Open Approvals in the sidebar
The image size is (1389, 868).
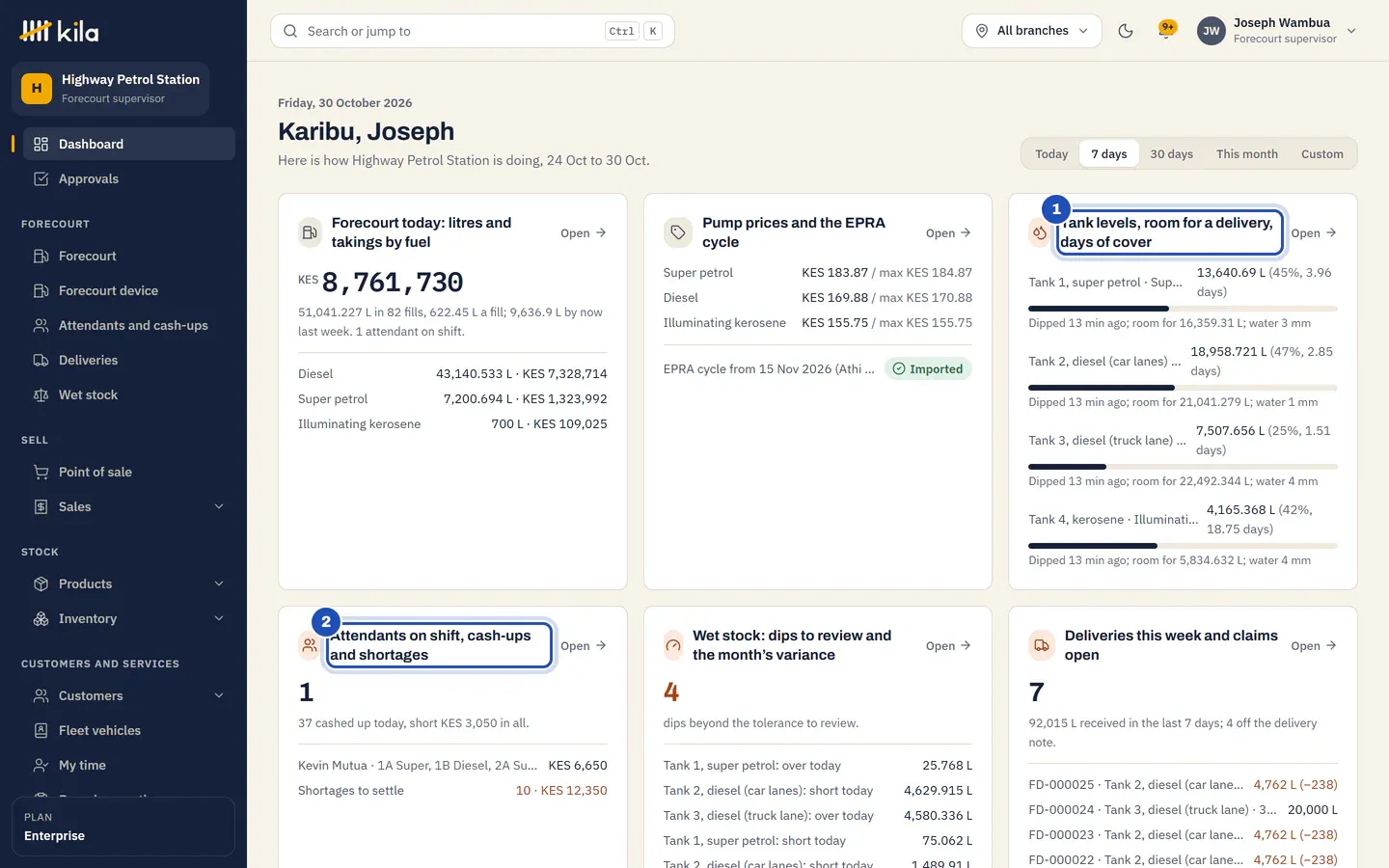(129, 178)
